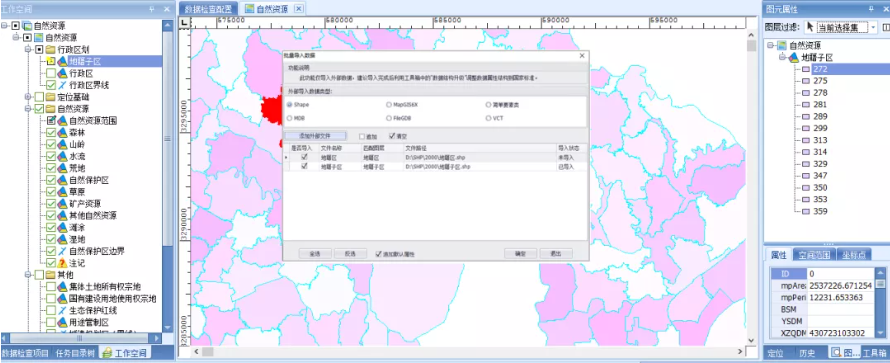Click the 森林 layer icon
This screenshot has width=890, height=363.
[62, 133]
